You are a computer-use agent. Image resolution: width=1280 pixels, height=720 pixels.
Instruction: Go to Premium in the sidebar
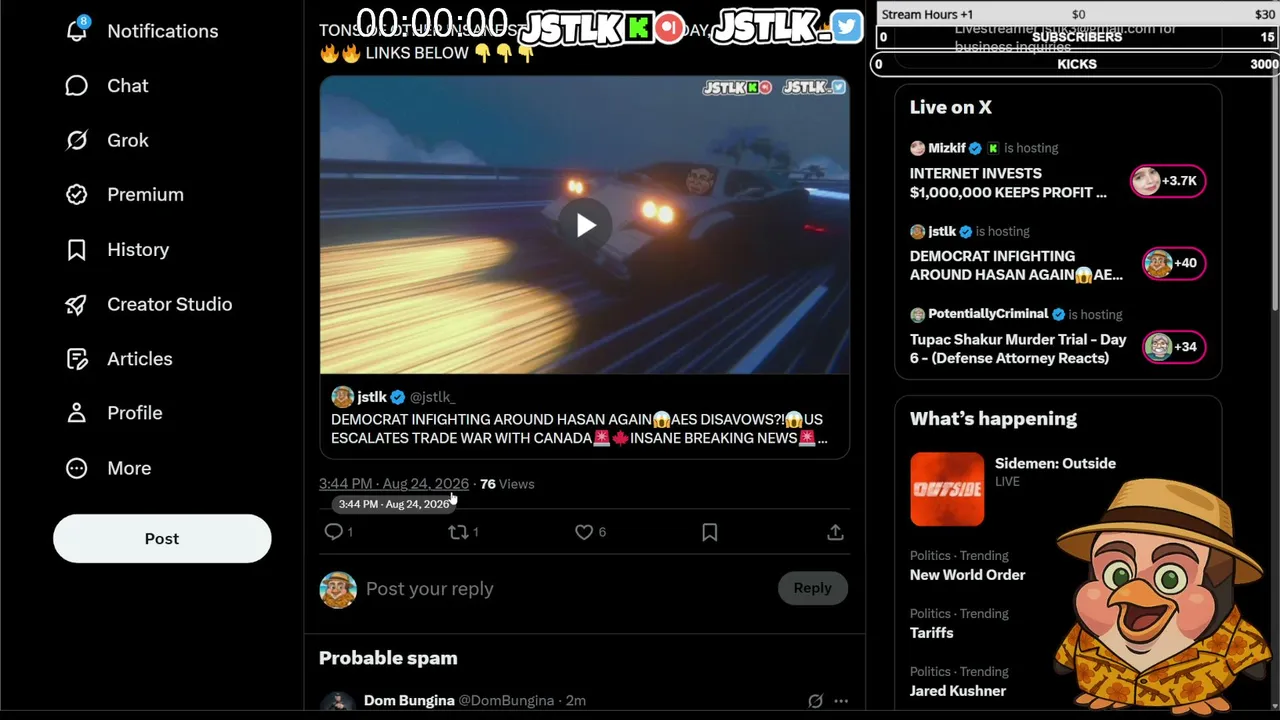pyautogui.click(x=125, y=195)
